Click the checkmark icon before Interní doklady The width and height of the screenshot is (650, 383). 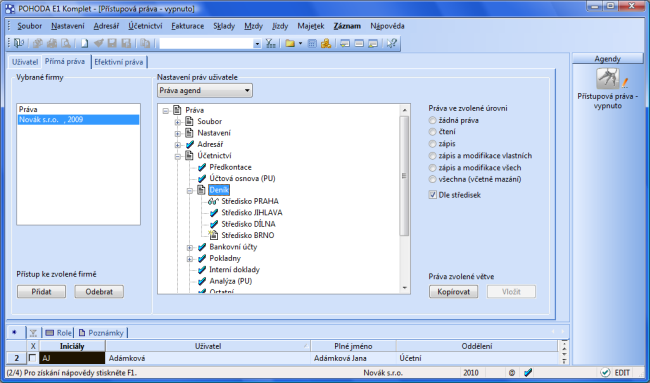pos(202,270)
